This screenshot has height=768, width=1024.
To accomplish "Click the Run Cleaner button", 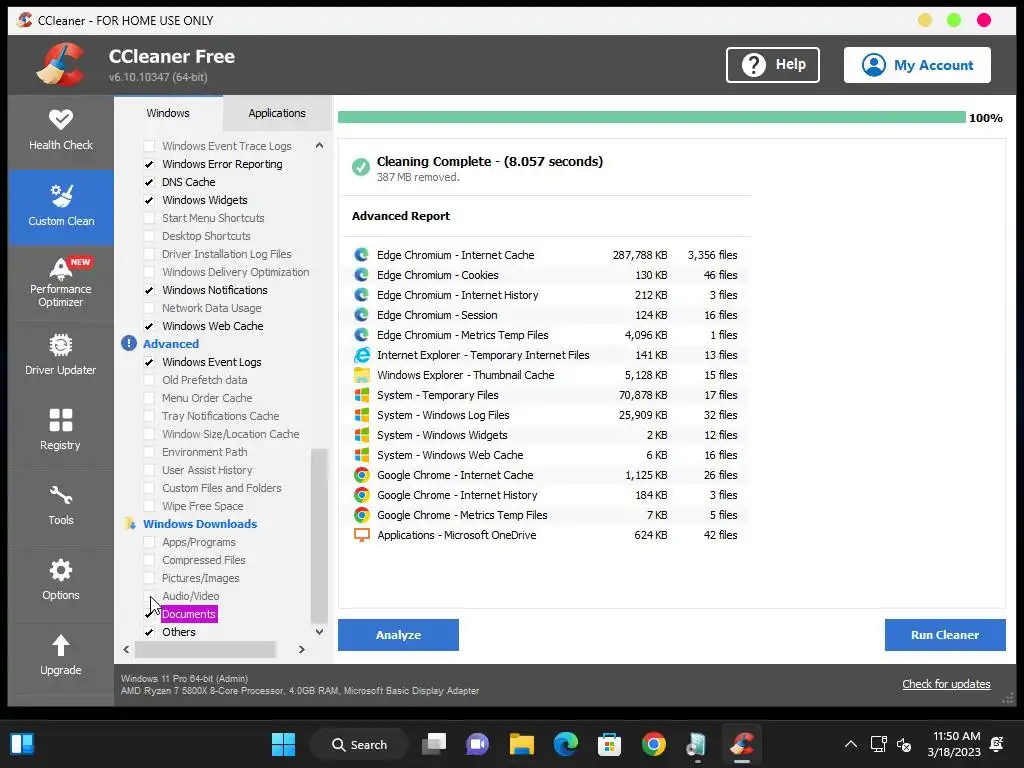I will (x=945, y=635).
